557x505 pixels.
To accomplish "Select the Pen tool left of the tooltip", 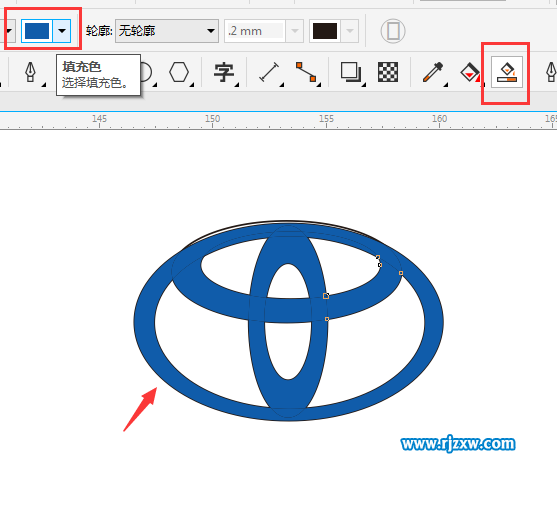I will coord(31,72).
